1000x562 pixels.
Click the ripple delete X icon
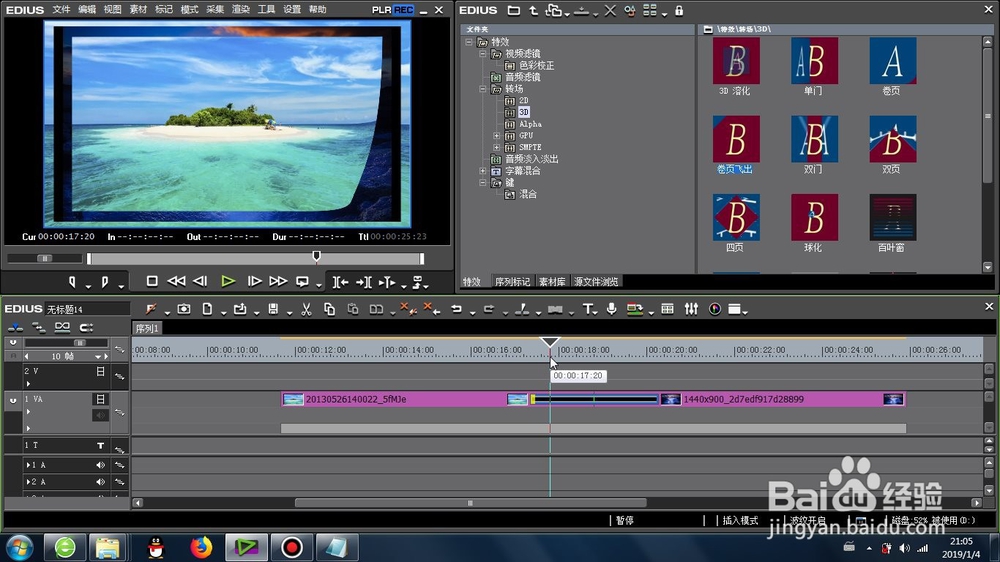coord(432,309)
